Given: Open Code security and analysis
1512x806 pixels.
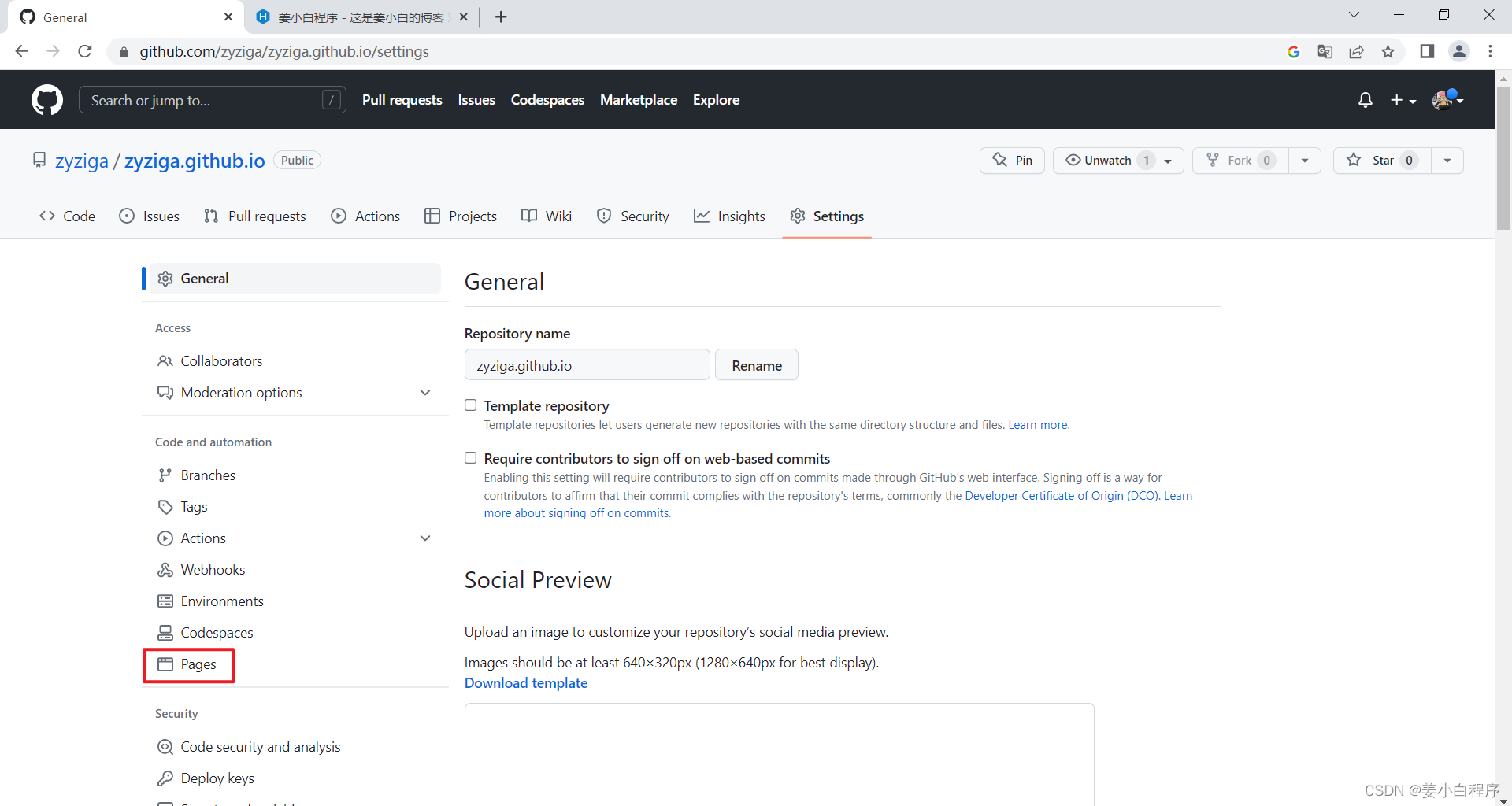Looking at the screenshot, I should click(260, 746).
